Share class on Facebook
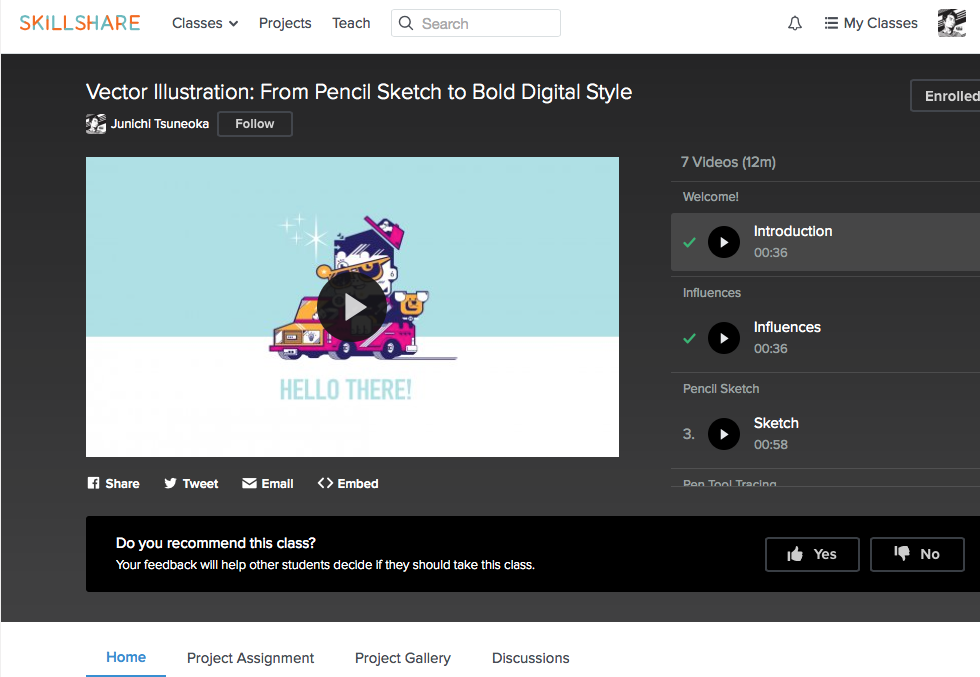Screen dimensions: 980x677 click(x=94, y=483)
